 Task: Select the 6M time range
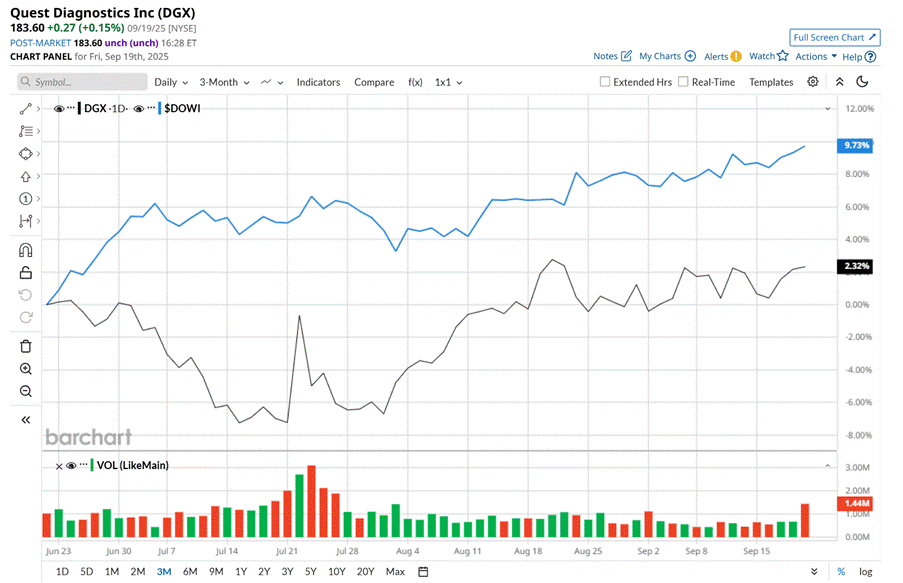coord(190,571)
